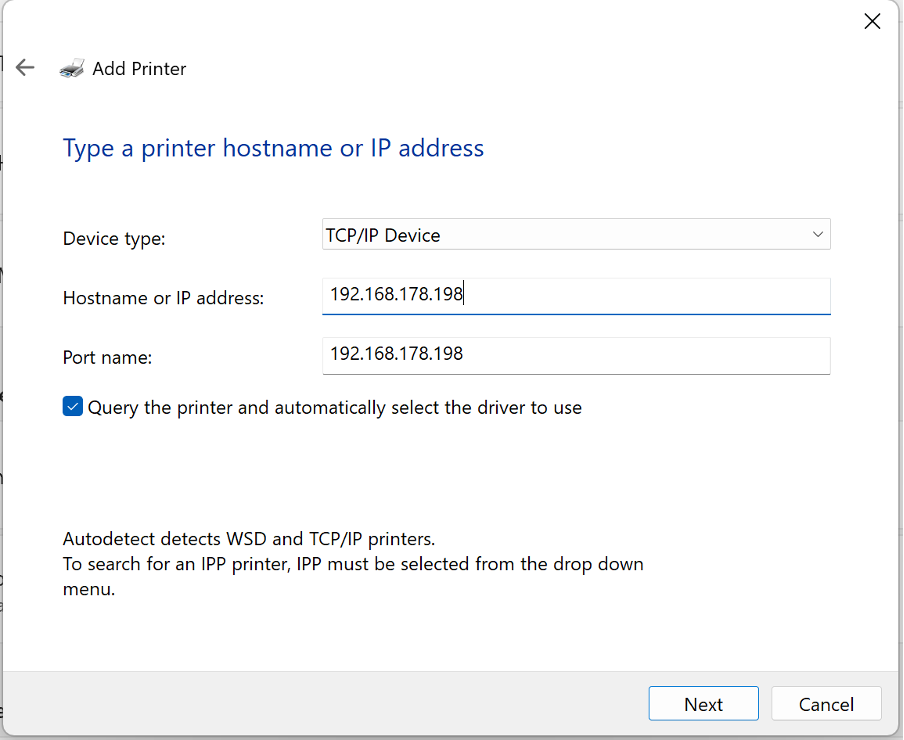
Task: Open the Device type combo box
Action: (576, 234)
